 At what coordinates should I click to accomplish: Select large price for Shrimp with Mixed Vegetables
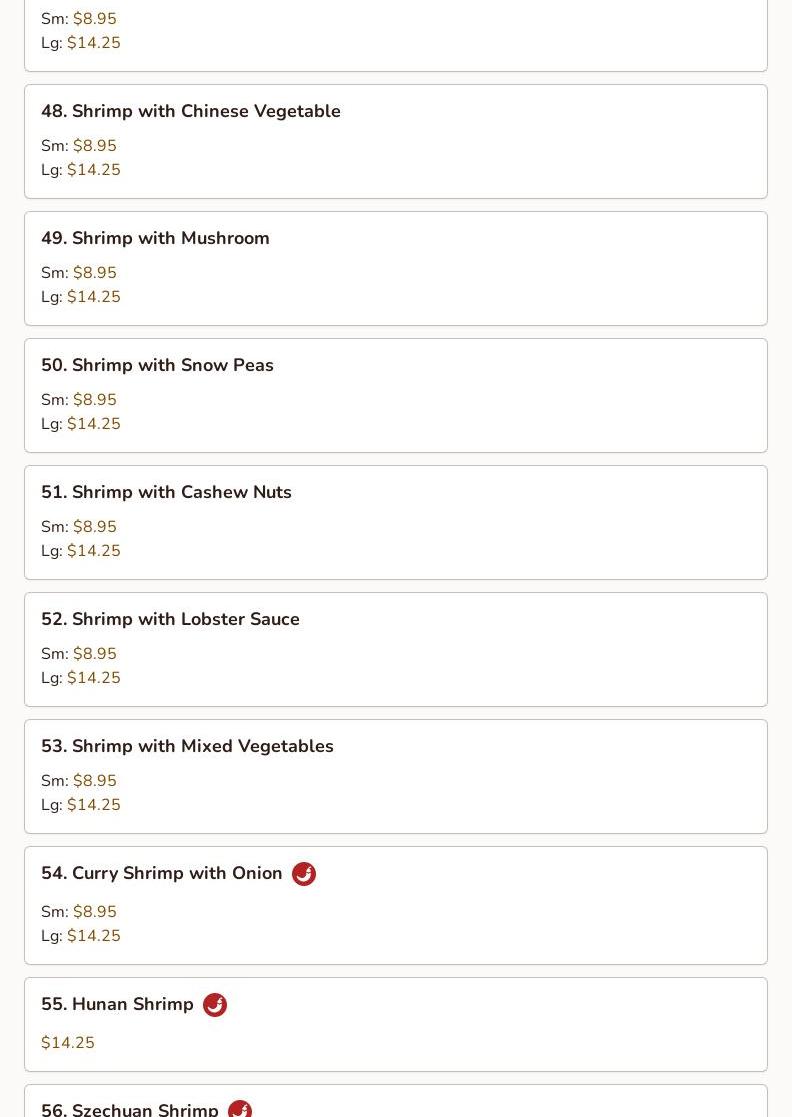pyautogui.click(x=93, y=805)
